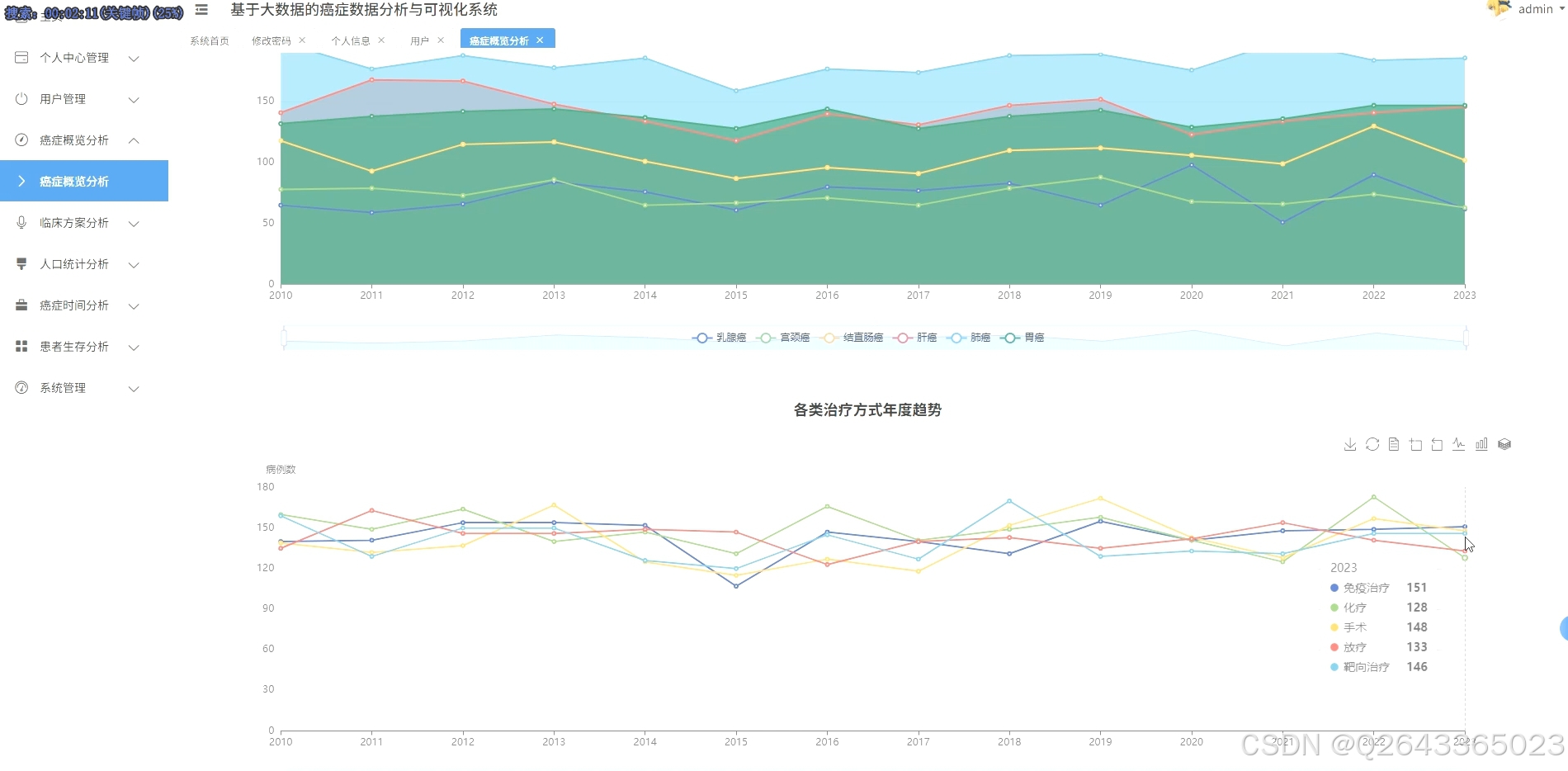
Task: Toggle the 肝癌 legend series
Action: pyautogui.click(x=915, y=338)
